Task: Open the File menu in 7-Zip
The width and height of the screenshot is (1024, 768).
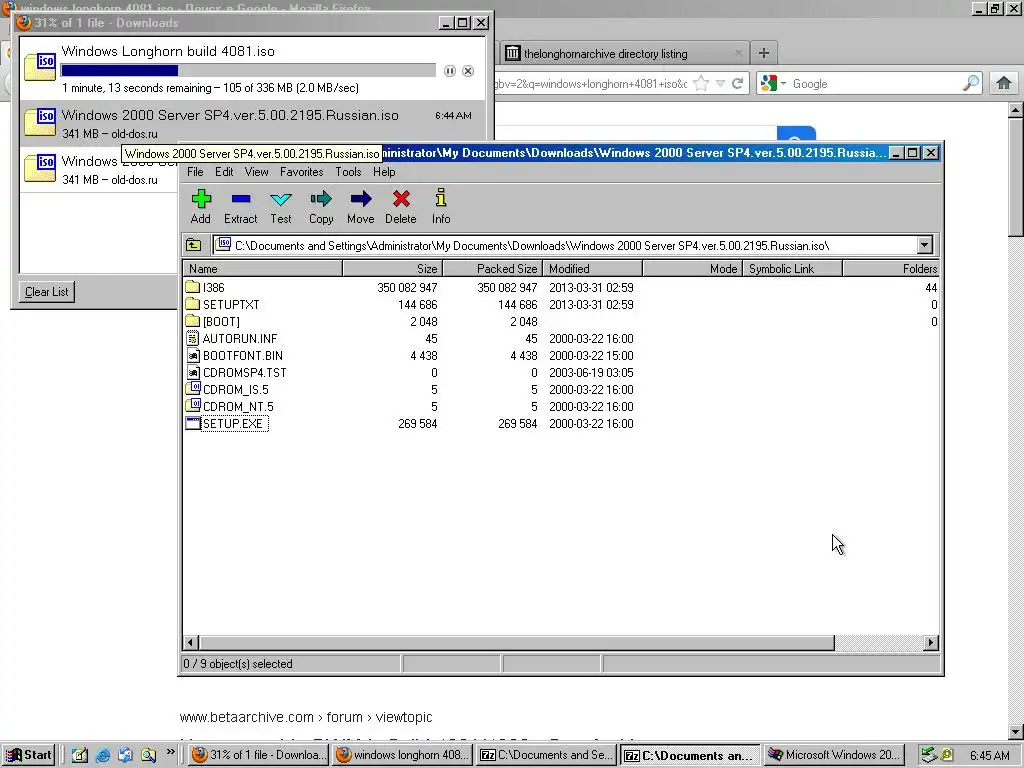Action: click(x=195, y=172)
